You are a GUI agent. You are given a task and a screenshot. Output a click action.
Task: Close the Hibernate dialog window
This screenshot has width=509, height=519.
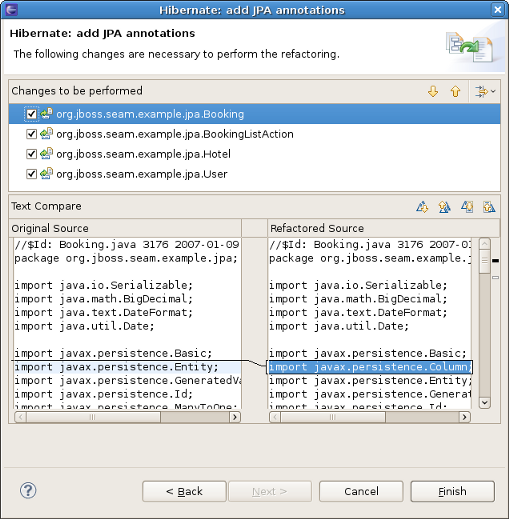pyautogui.click(x=498, y=10)
